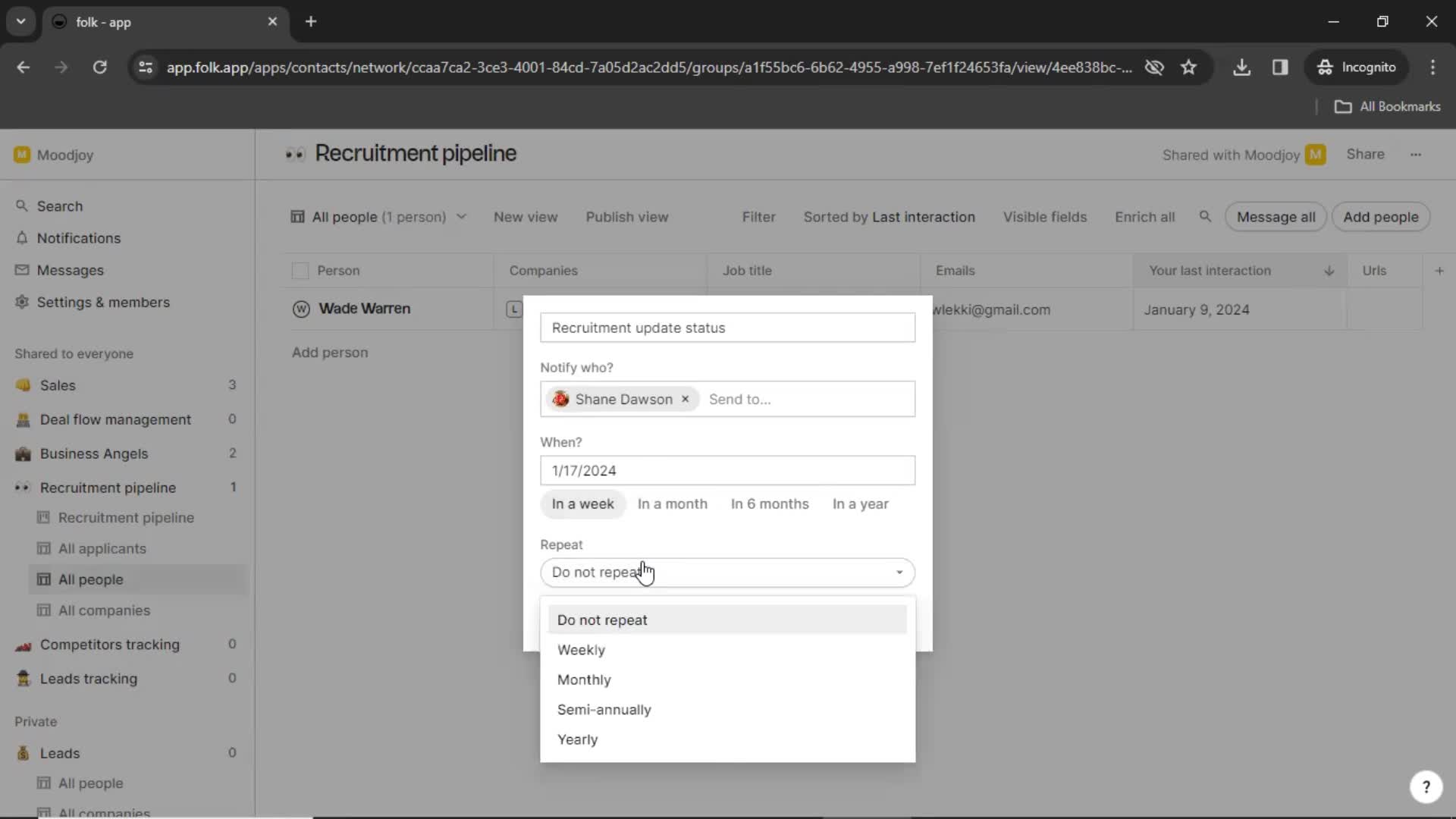Select Yearly repeat option
Screen dimensions: 1456x819
(577, 738)
